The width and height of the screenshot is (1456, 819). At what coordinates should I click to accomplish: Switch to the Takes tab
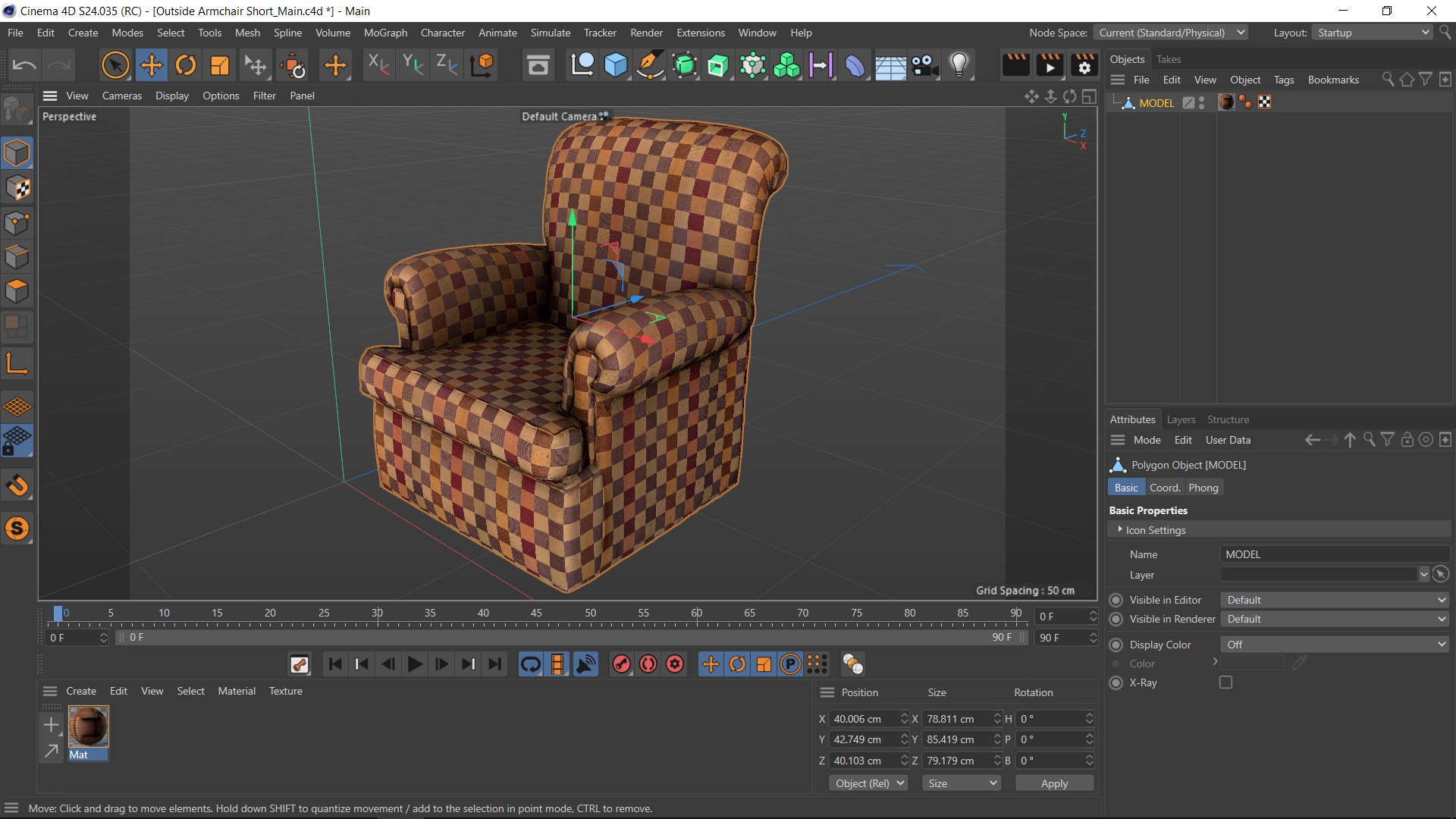(1169, 59)
